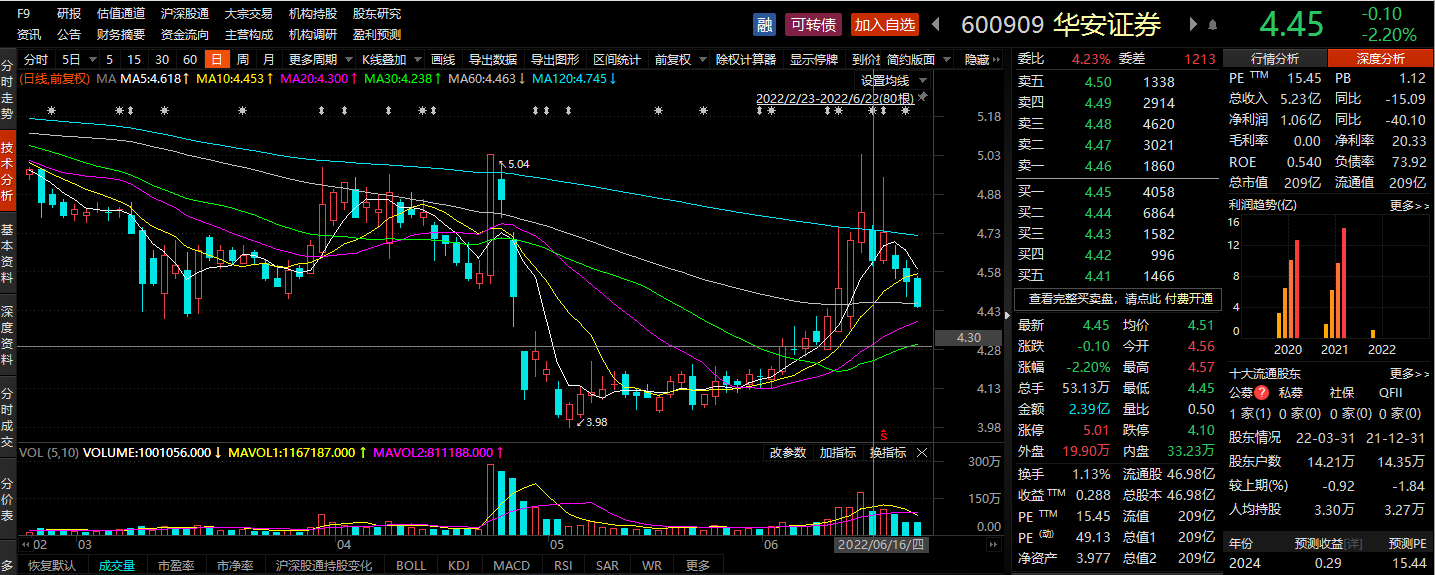Go to next stock with right arrow
This screenshot has width=1435, height=575.
click(1192, 24)
